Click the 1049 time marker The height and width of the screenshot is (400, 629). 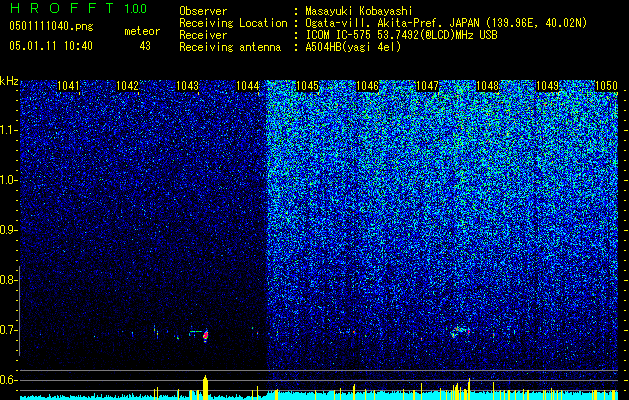(x=547, y=86)
